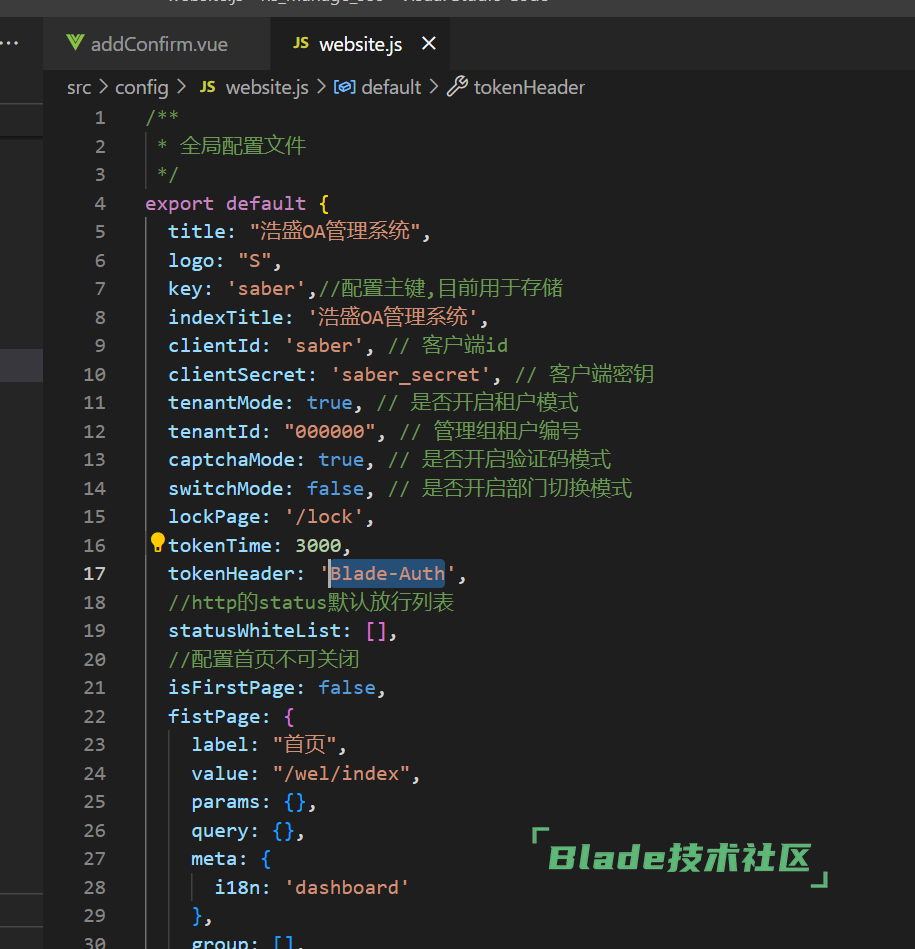Click the comment //配置主键,目前用于存储
Image resolution: width=915 pixels, height=949 pixels.
(x=441, y=288)
